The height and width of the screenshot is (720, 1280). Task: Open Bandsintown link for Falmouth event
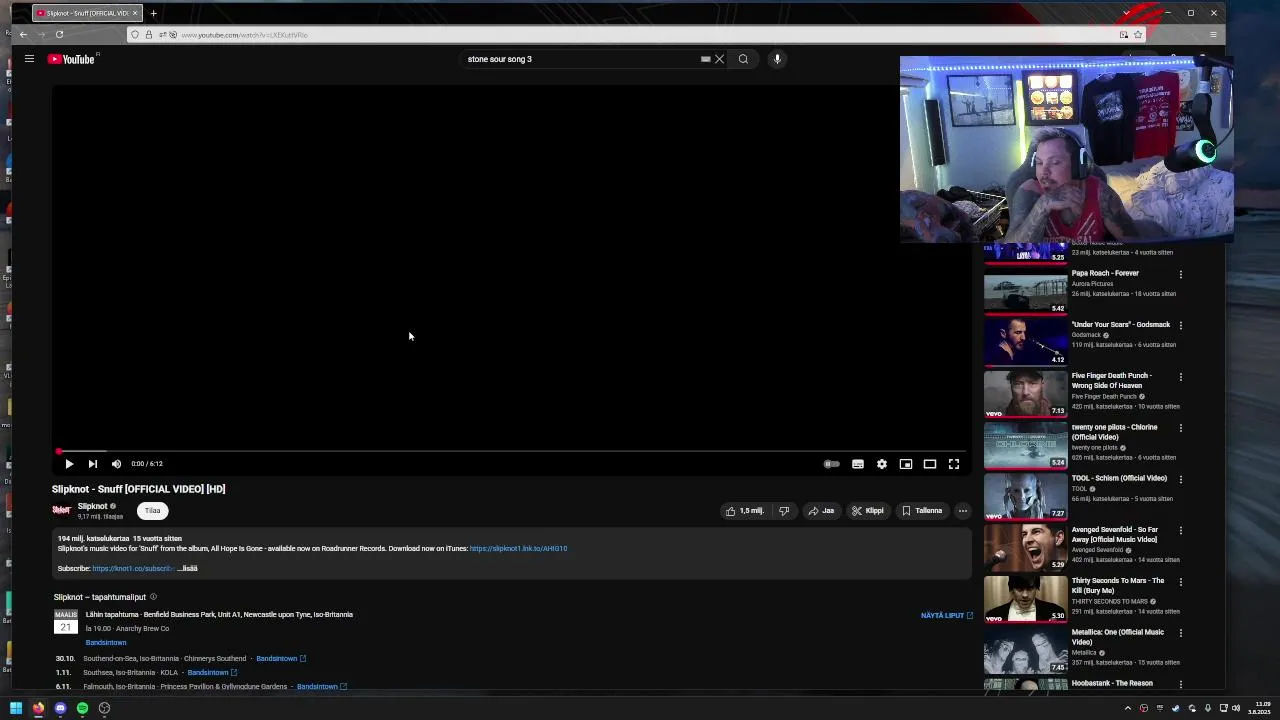322,686
